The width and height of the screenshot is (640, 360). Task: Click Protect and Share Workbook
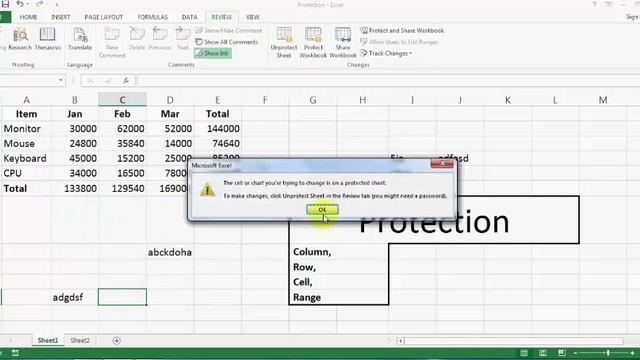point(402,31)
